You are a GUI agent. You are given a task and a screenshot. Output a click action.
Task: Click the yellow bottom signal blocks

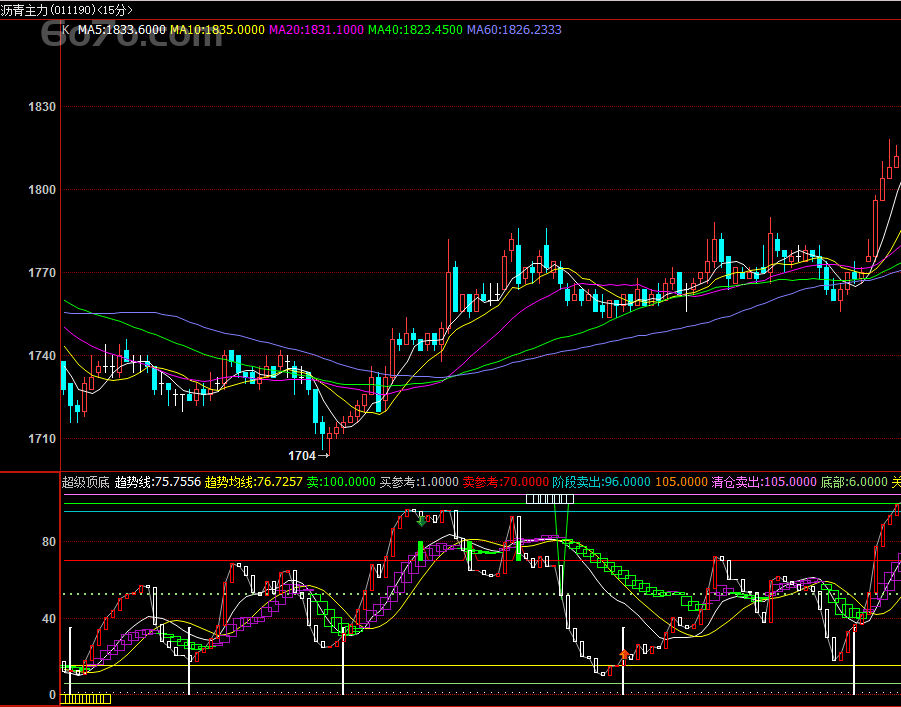pyautogui.click(x=86, y=699)
